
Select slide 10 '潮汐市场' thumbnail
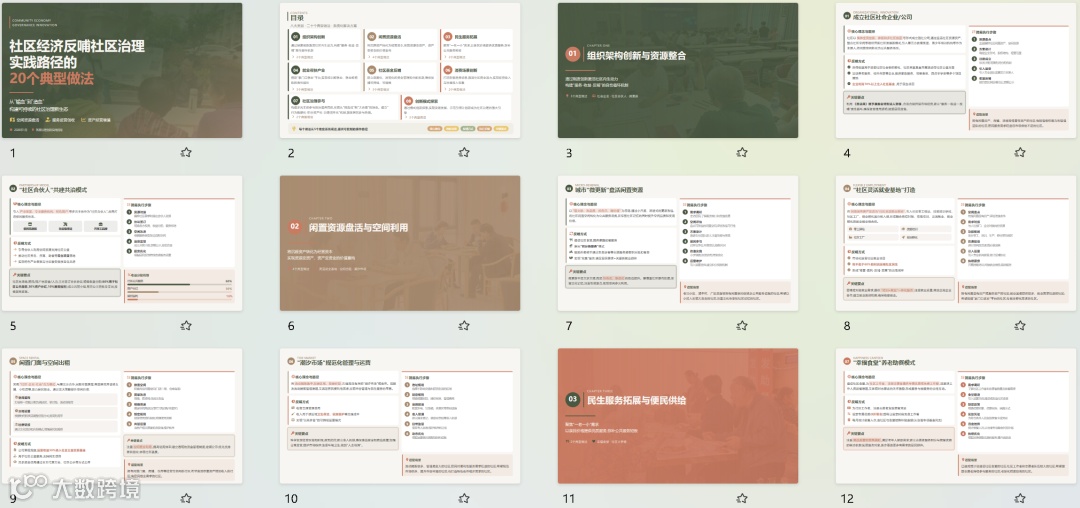(400, 416)
